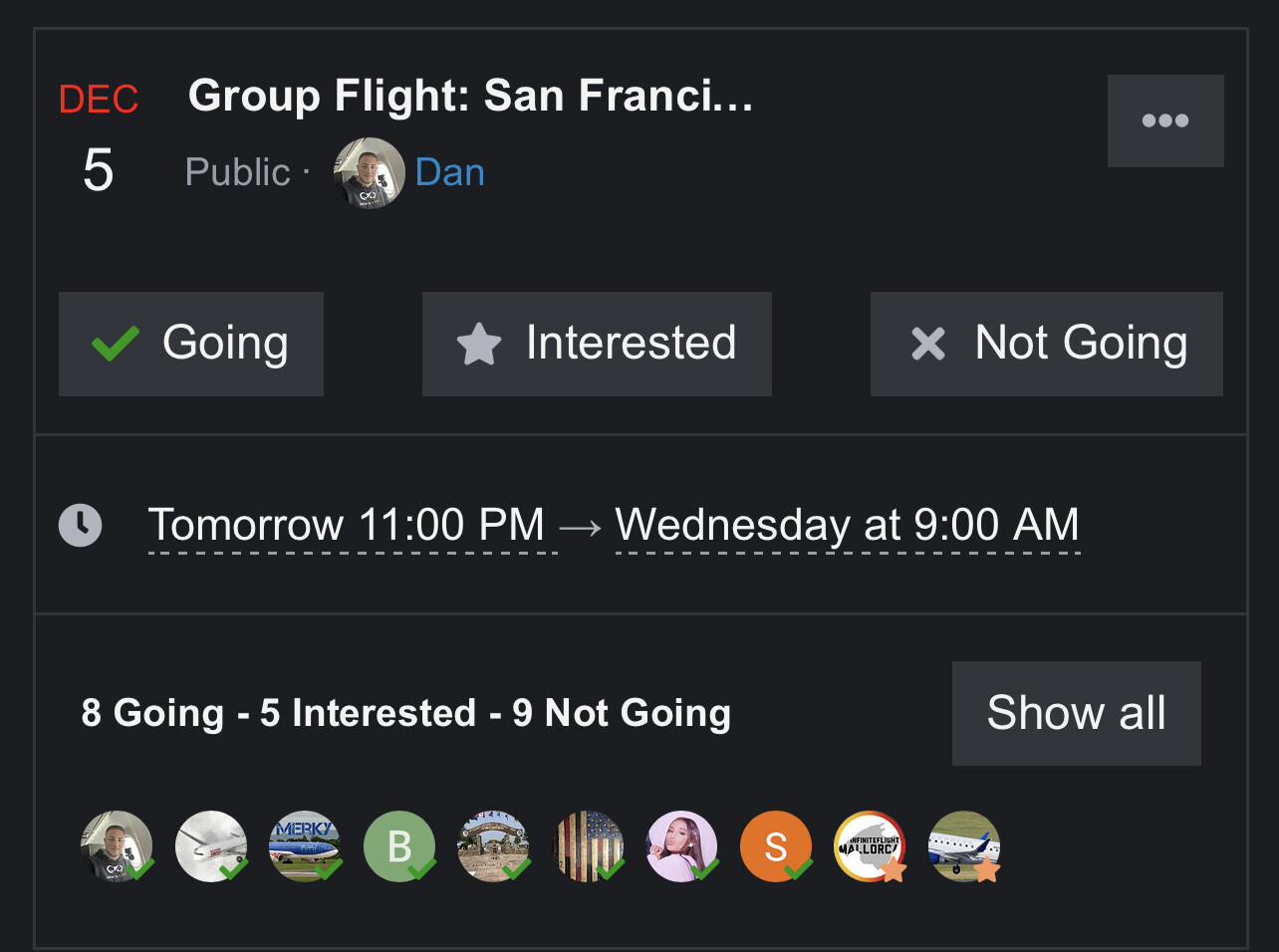Open the green letter B attendee avatar
1279x952 pixels.
click(399, 846)
